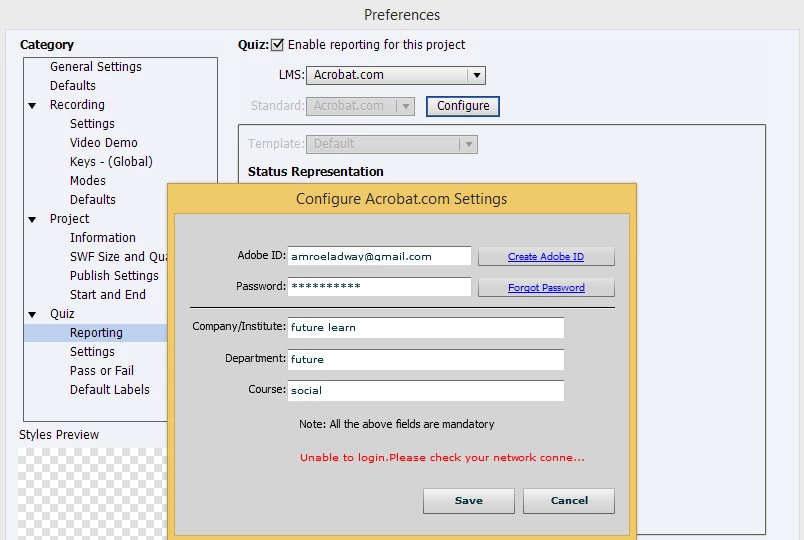Open the LMS Acrobat.com dropdown

395,75
